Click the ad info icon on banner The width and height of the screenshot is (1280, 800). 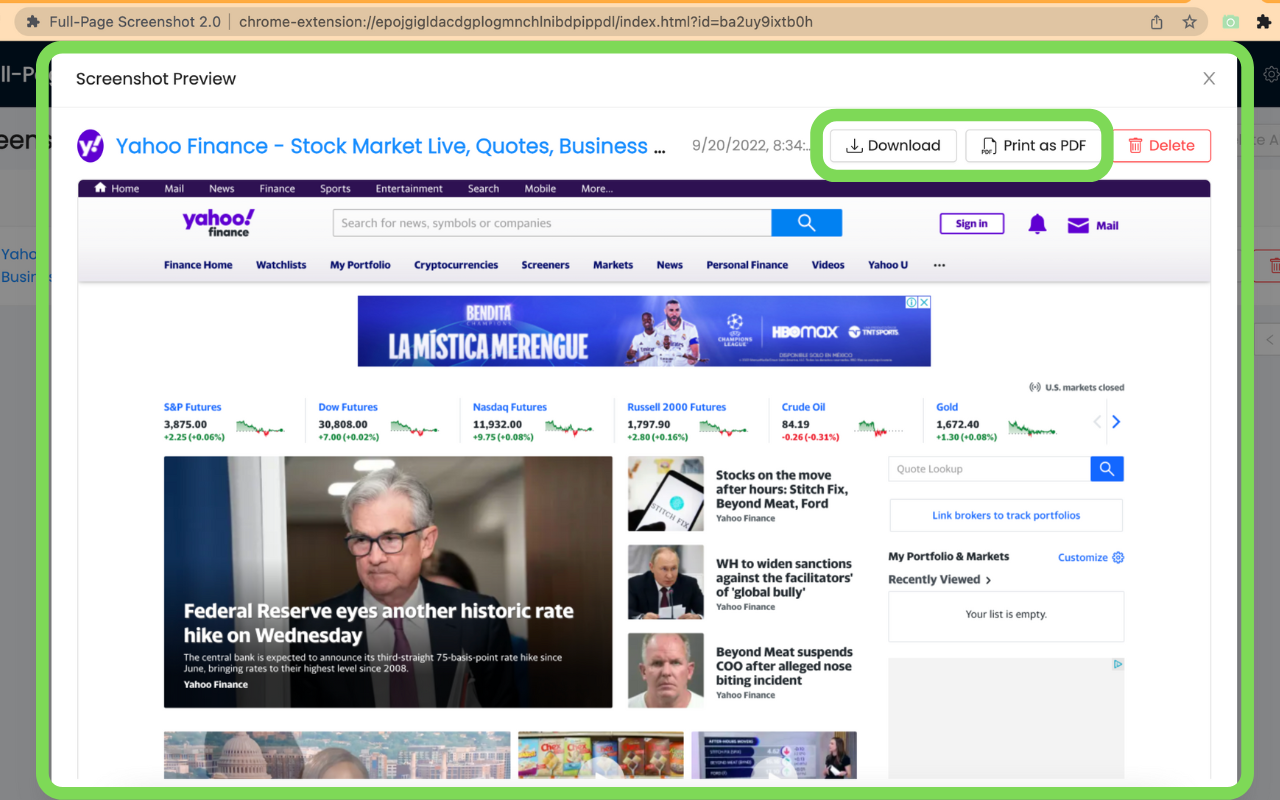(912, 302)
